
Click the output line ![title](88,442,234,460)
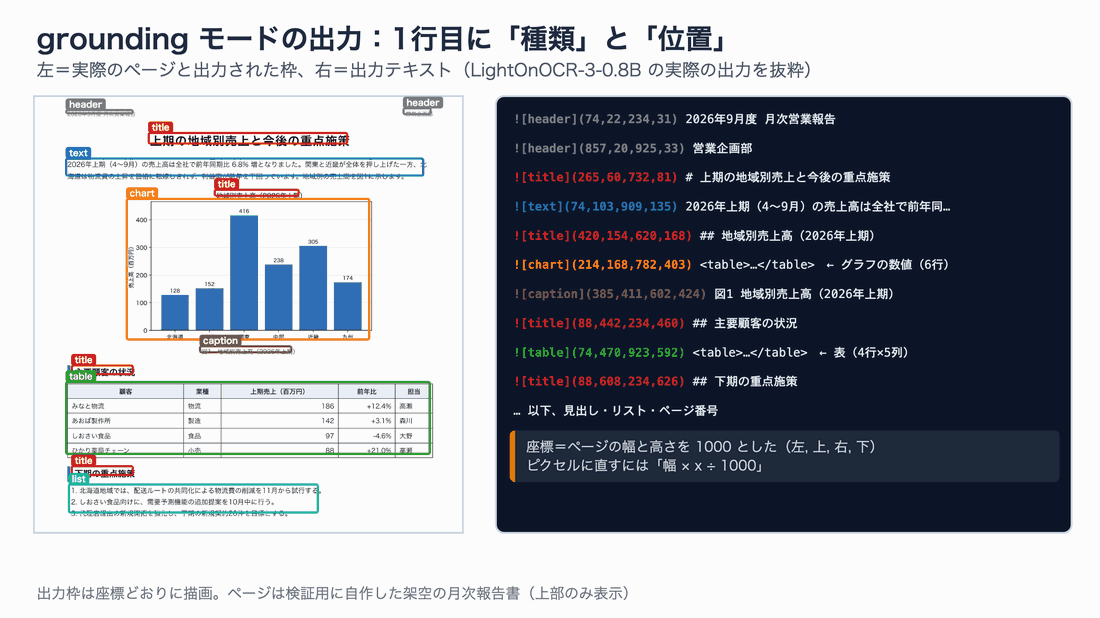(x=655, y=323)
